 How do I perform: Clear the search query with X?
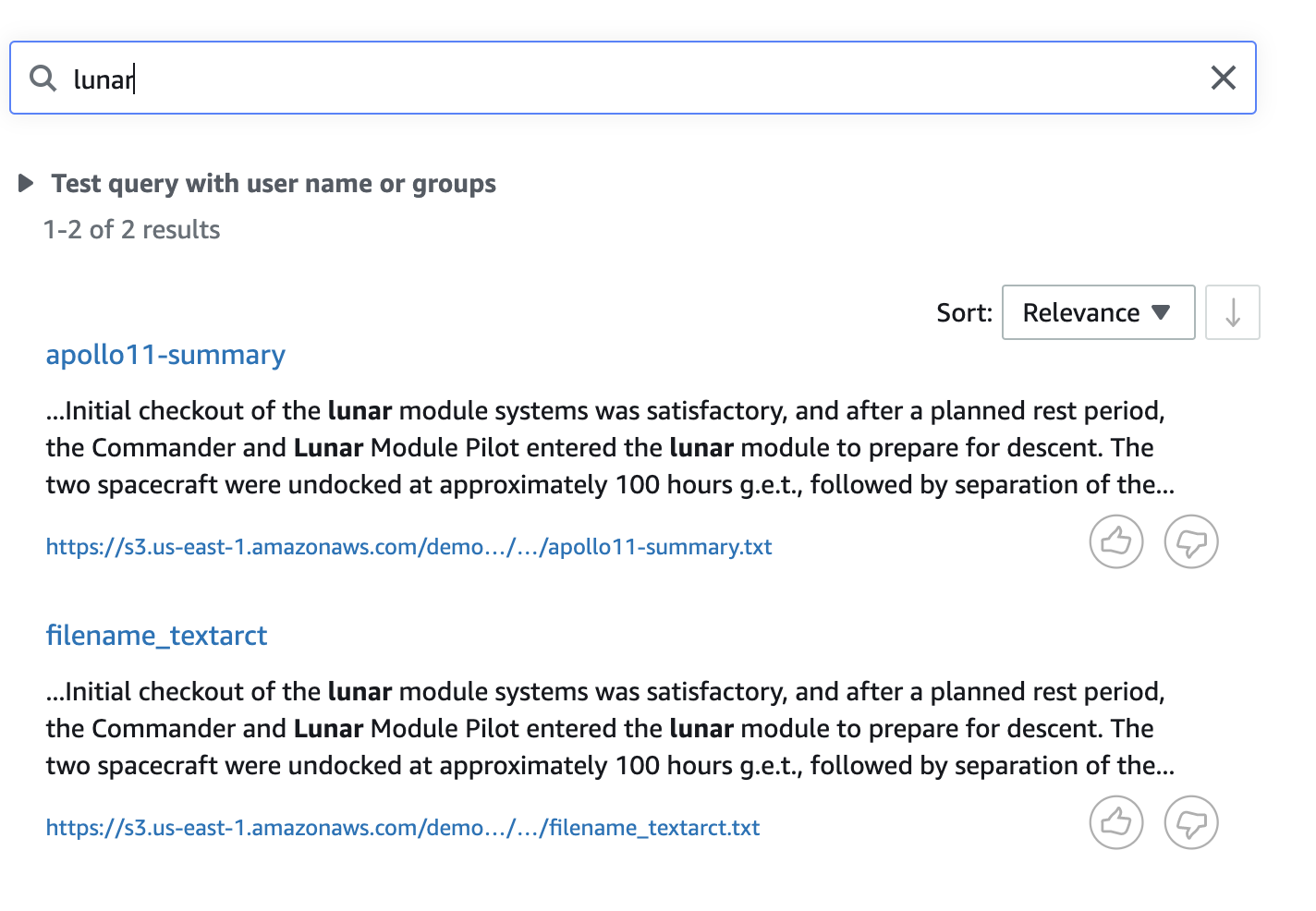(x=1223, y=79)
